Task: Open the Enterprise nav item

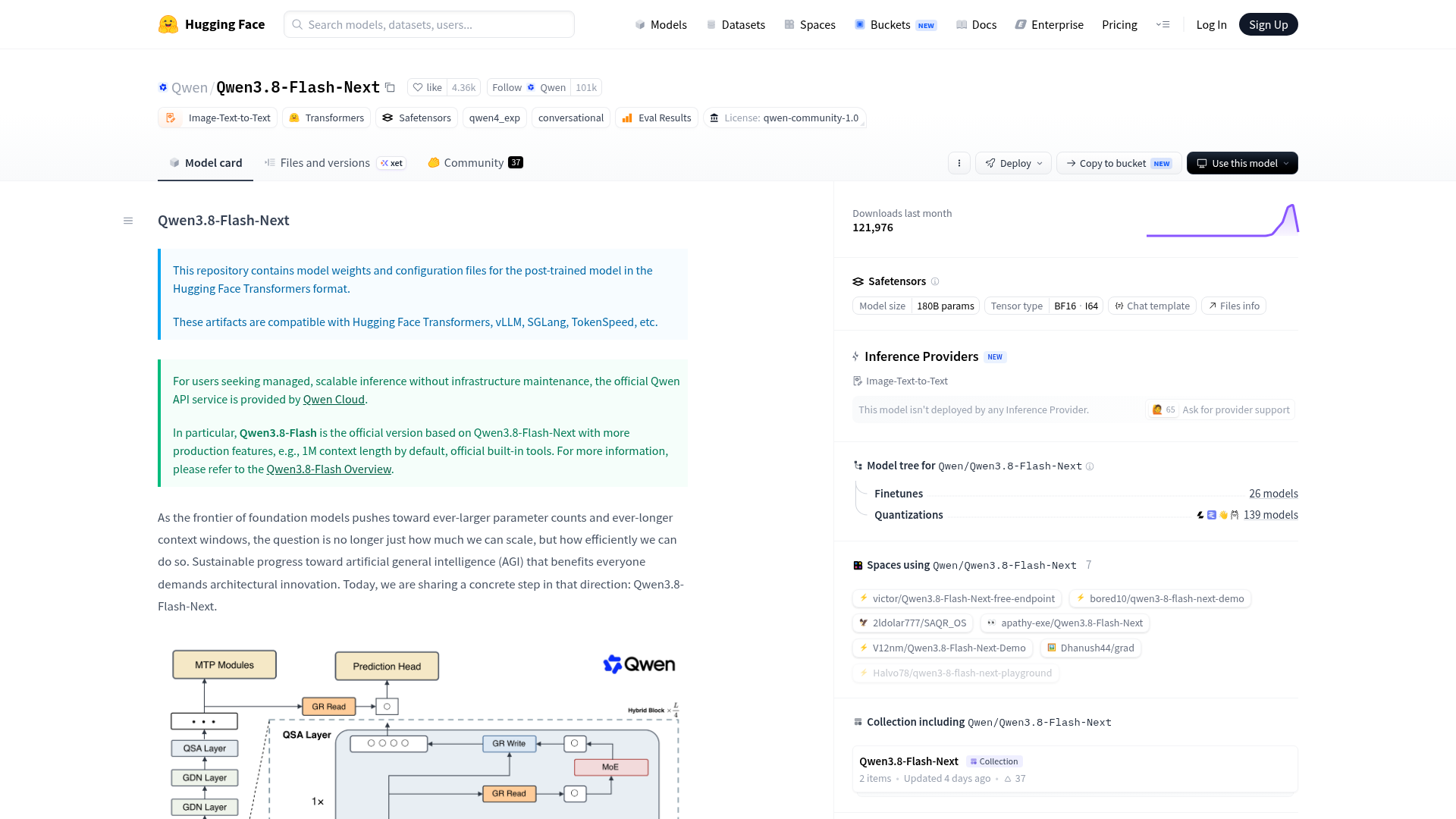Action: click(1050, 24)
